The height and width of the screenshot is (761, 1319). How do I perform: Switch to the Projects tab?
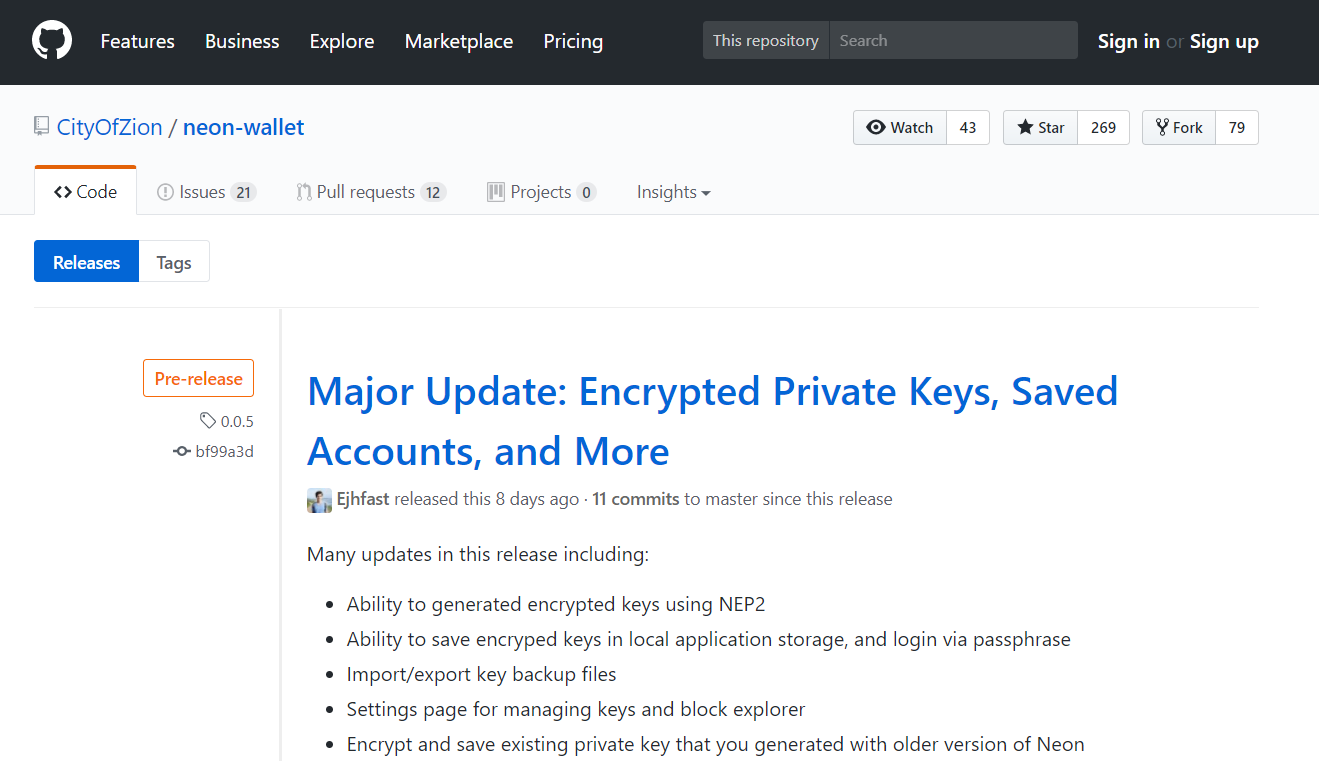click(540, 192)
